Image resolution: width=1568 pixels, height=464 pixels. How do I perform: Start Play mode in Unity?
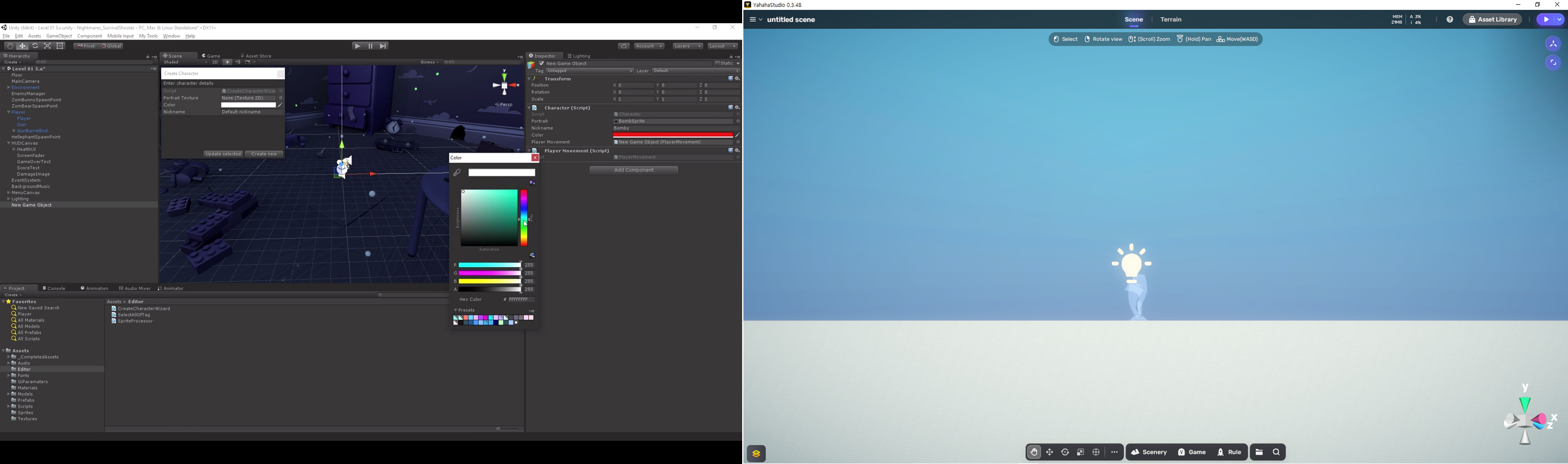pos(358,46)
